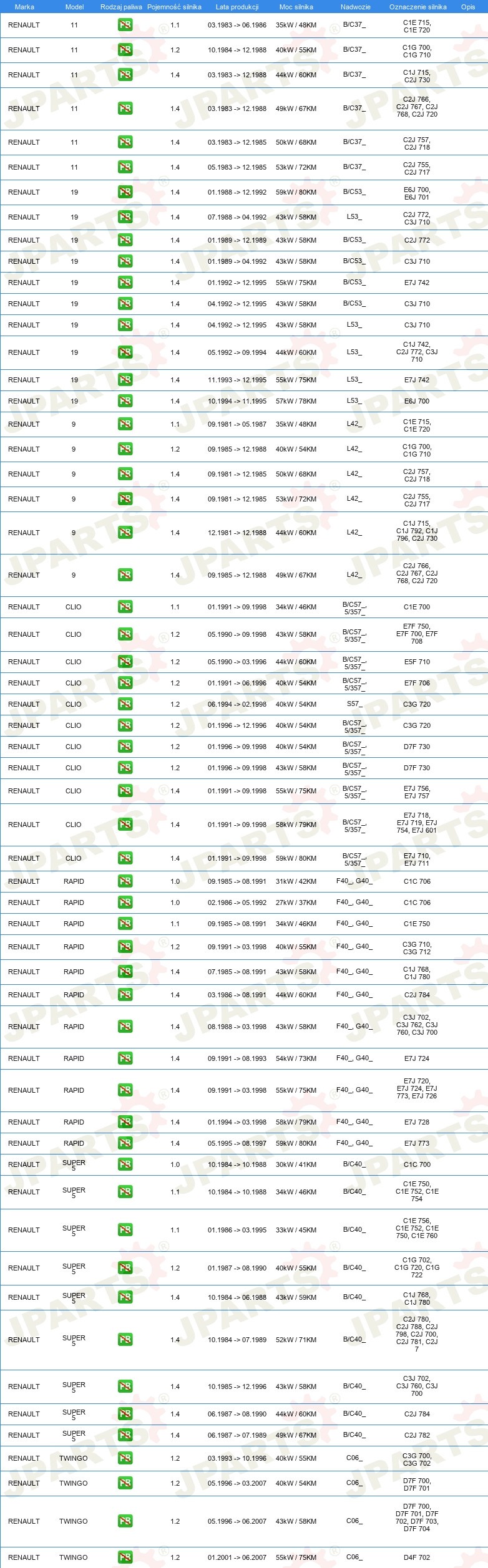Select the petrol icon in the Clio E5F 710 row
The width and height of the screenshot is (488, 1568).
(125, 662)
